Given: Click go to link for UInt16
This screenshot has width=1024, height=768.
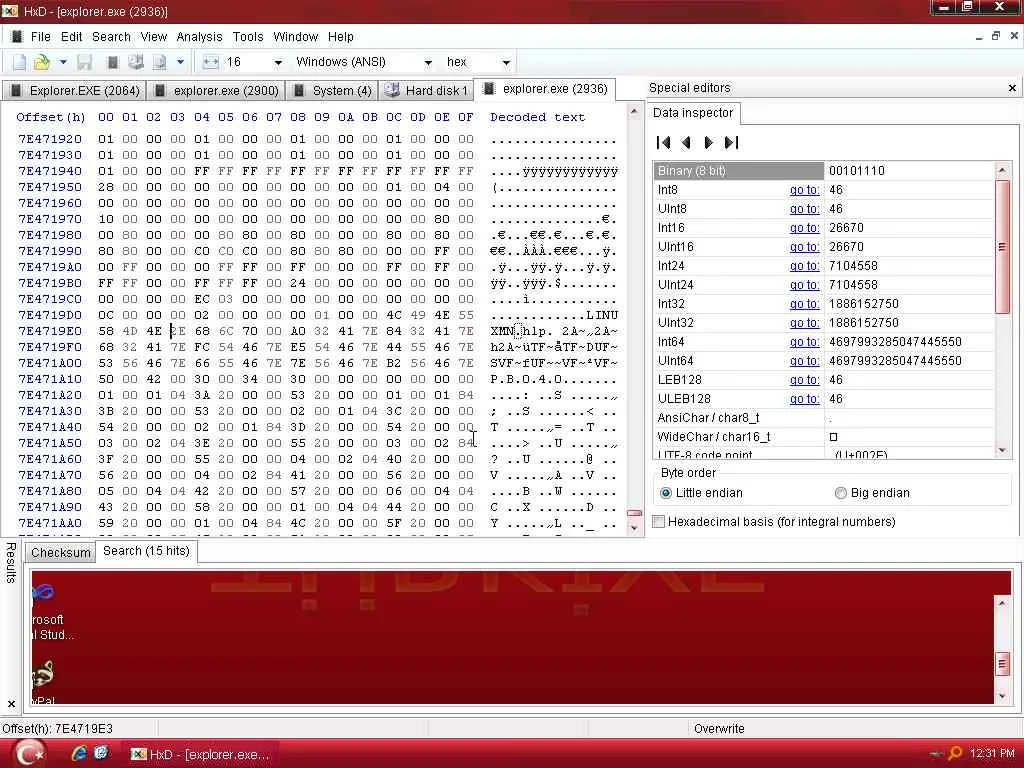Looking at the screenshot, I should tap(804, 247).
